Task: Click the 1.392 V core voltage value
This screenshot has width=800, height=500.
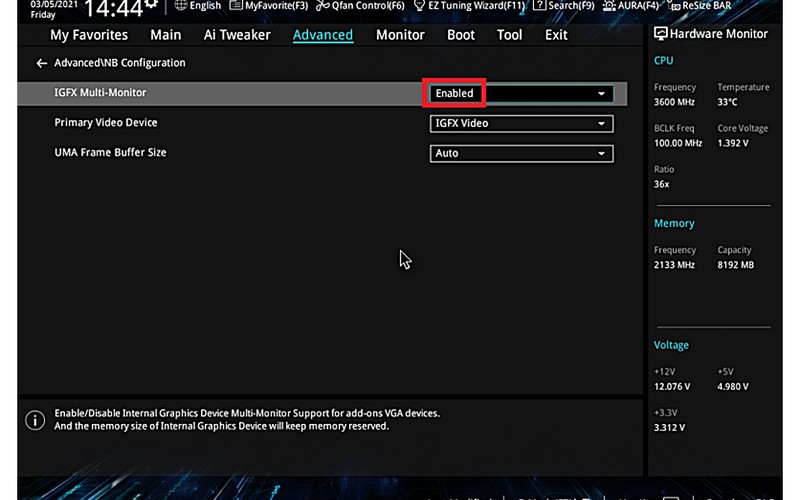Action: pyautogui.click(x=733, y=143)
